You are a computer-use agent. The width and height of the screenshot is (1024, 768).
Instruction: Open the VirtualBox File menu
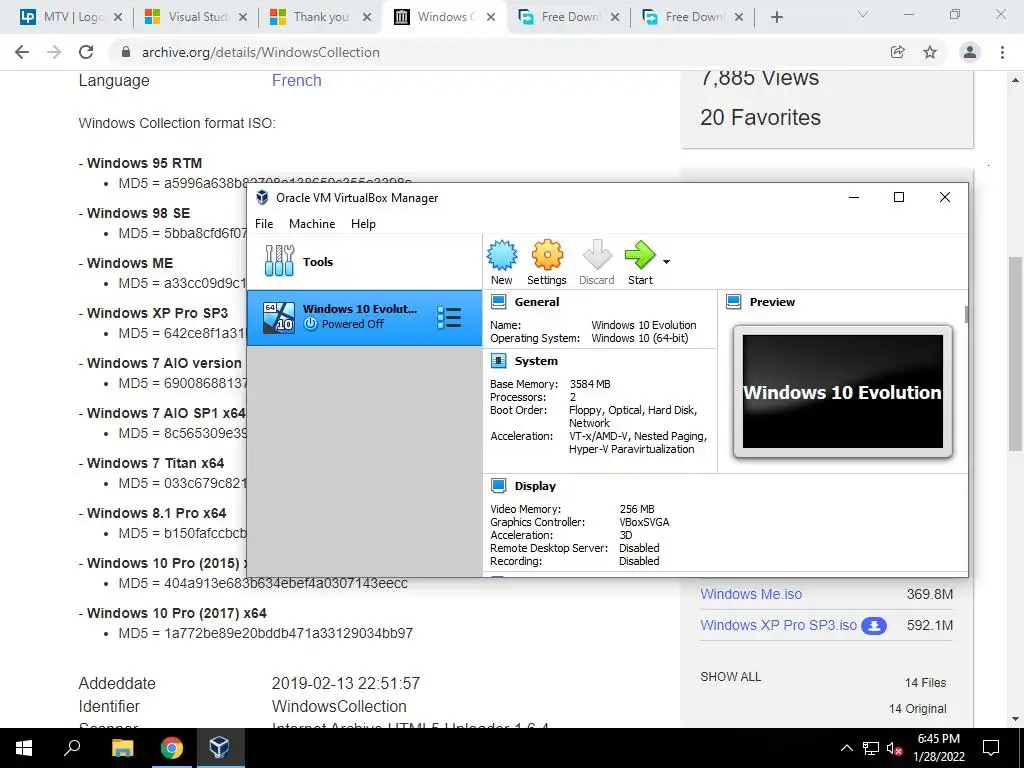[x=264, y=223]
